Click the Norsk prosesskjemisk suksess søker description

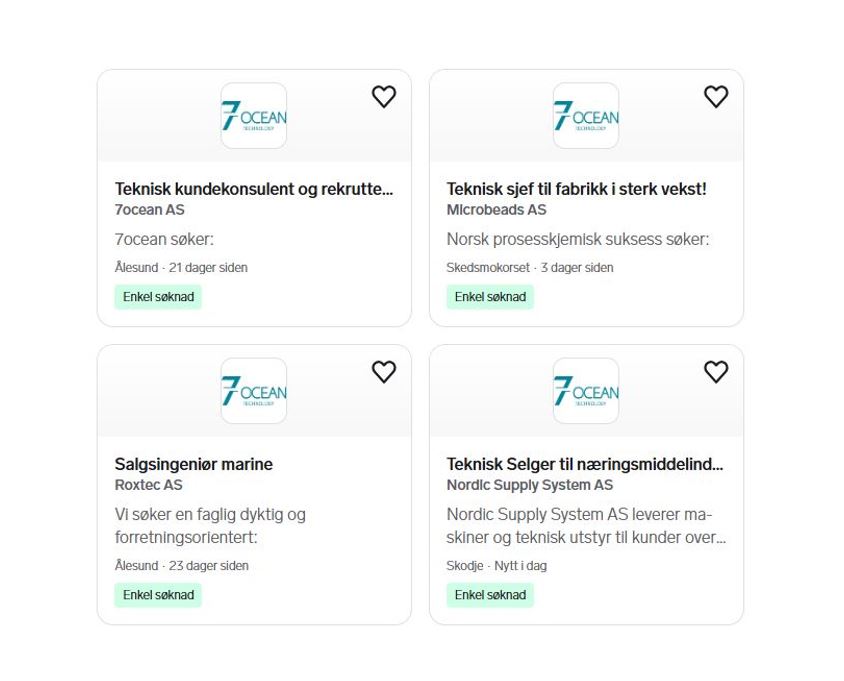pos(578,239)
